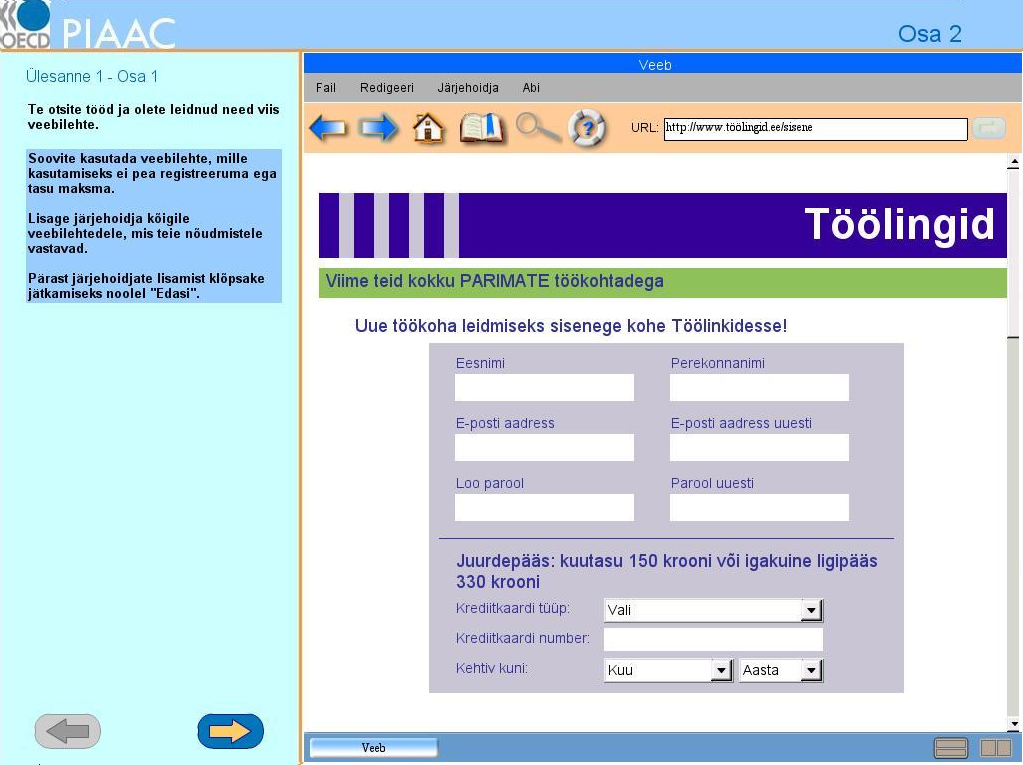Image resolution: width=1023 pixels, height=765 pixels.
Task: Click the scrollbar up arrow
Action: [1013, 163]
